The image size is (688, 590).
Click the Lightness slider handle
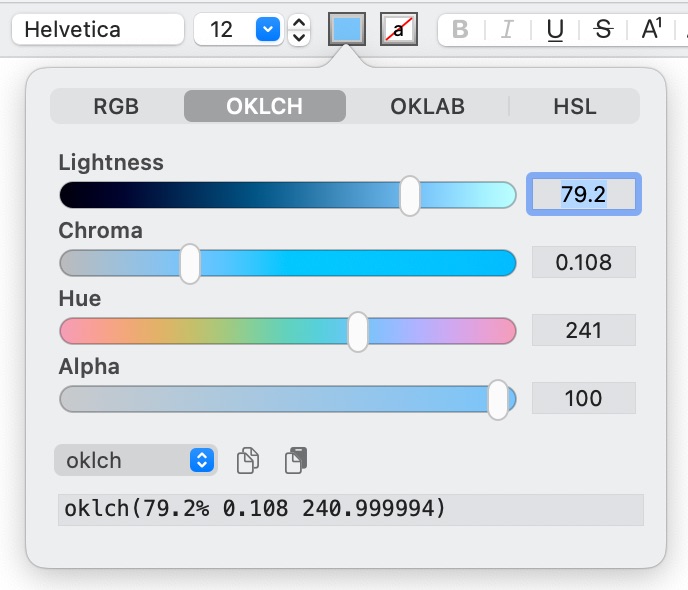coord(410,196)
